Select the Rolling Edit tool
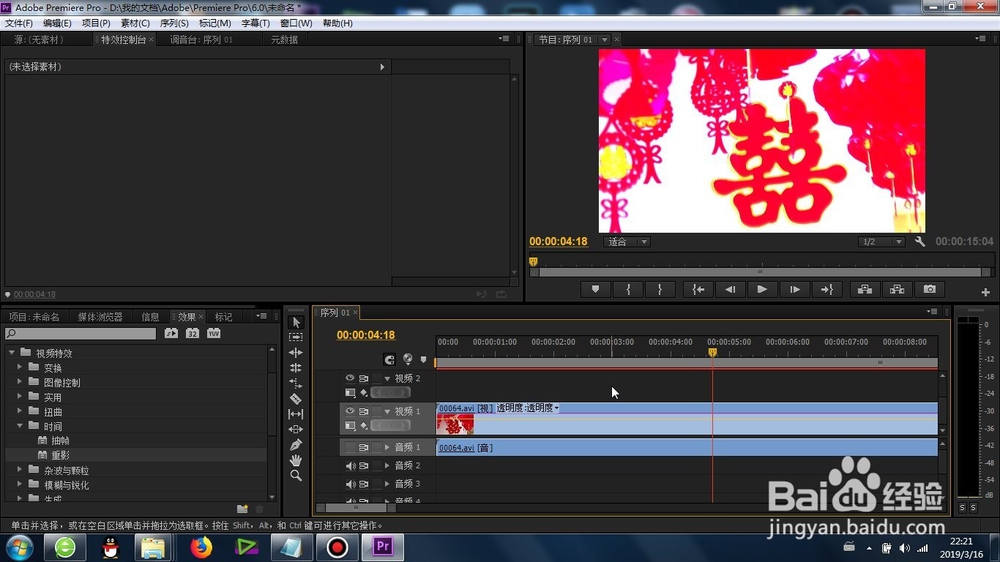The image size is (1000, 562). [x=296, y=368]
